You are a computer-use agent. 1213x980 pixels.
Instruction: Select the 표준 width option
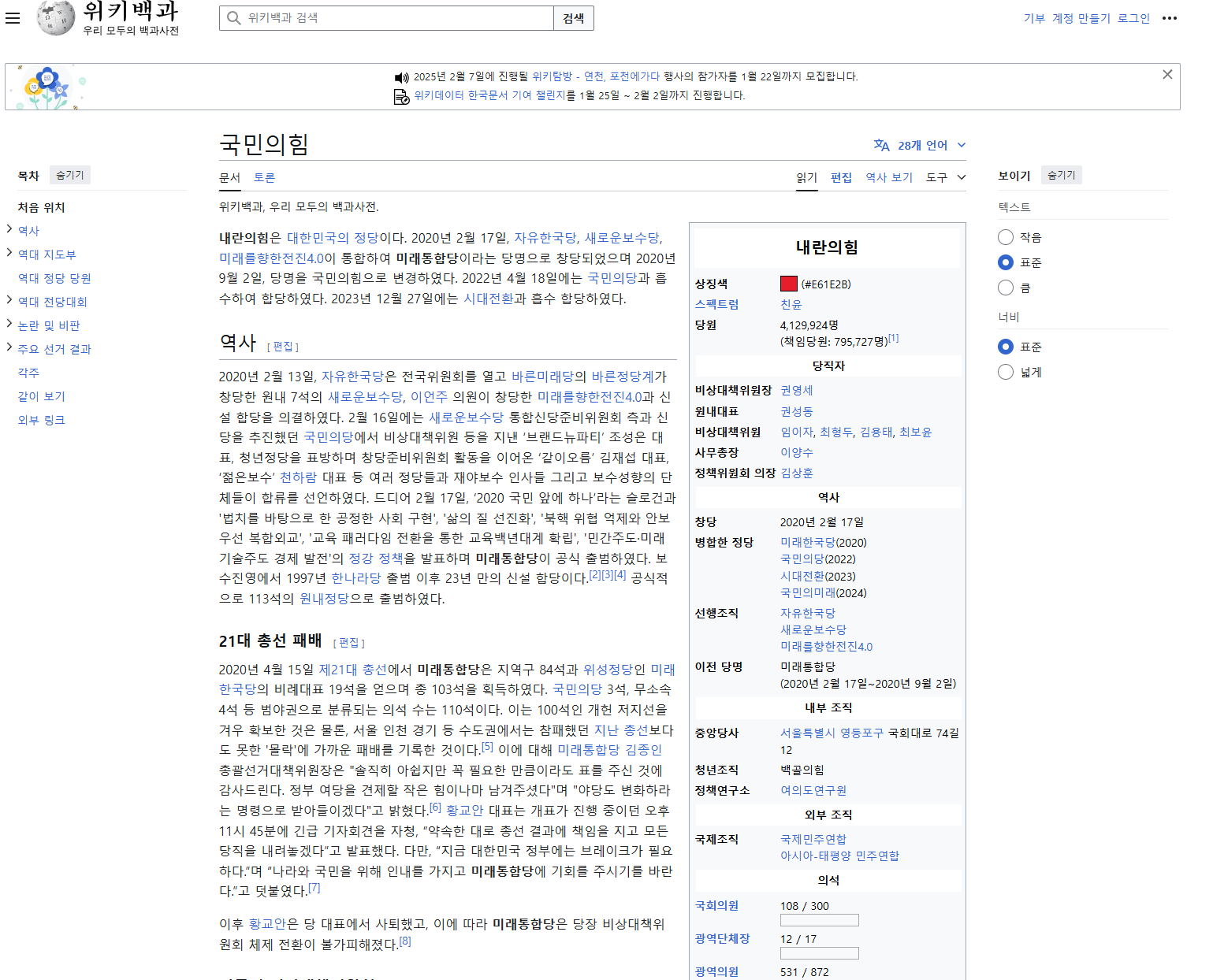point(1006,347)
